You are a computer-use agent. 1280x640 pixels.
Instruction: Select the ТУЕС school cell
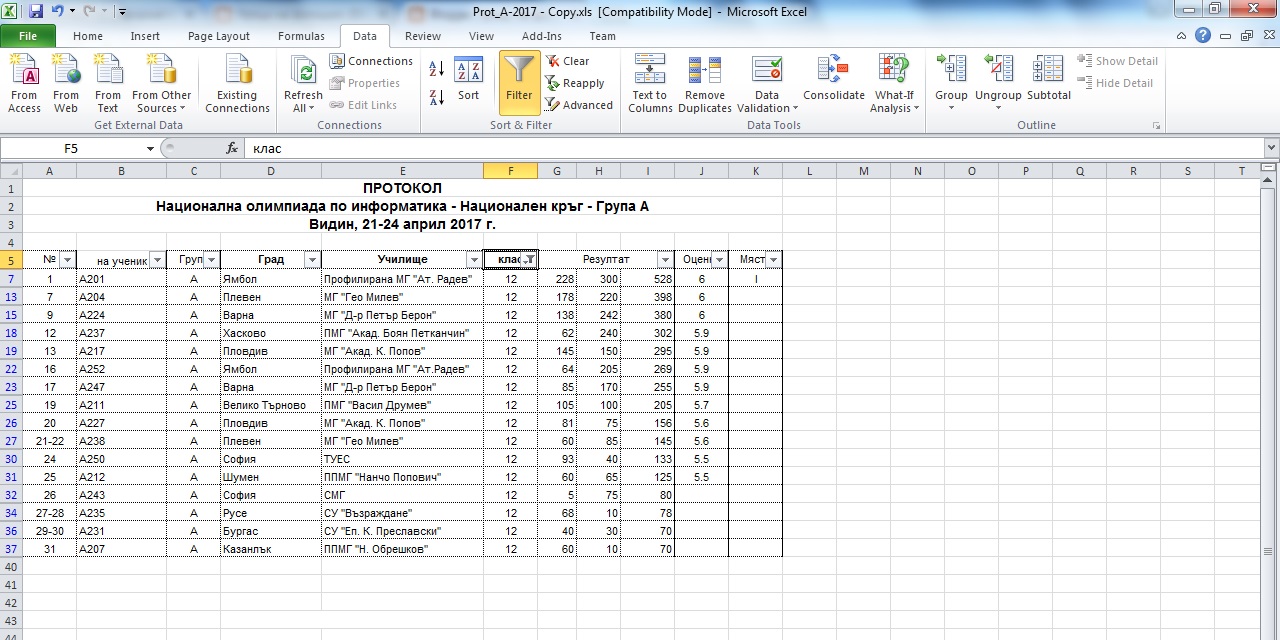402,459
